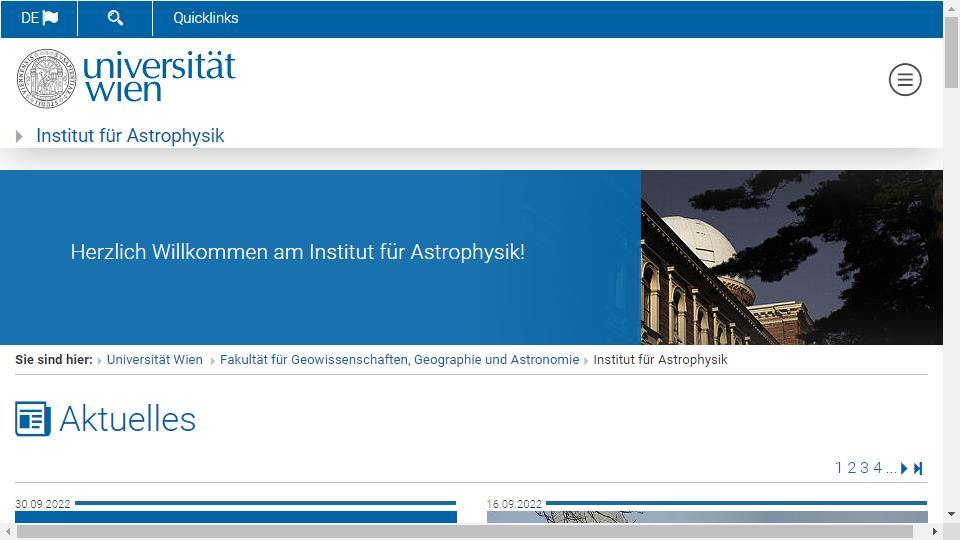
Task: Go to the next news page arrow
Action: coord(904,468)
